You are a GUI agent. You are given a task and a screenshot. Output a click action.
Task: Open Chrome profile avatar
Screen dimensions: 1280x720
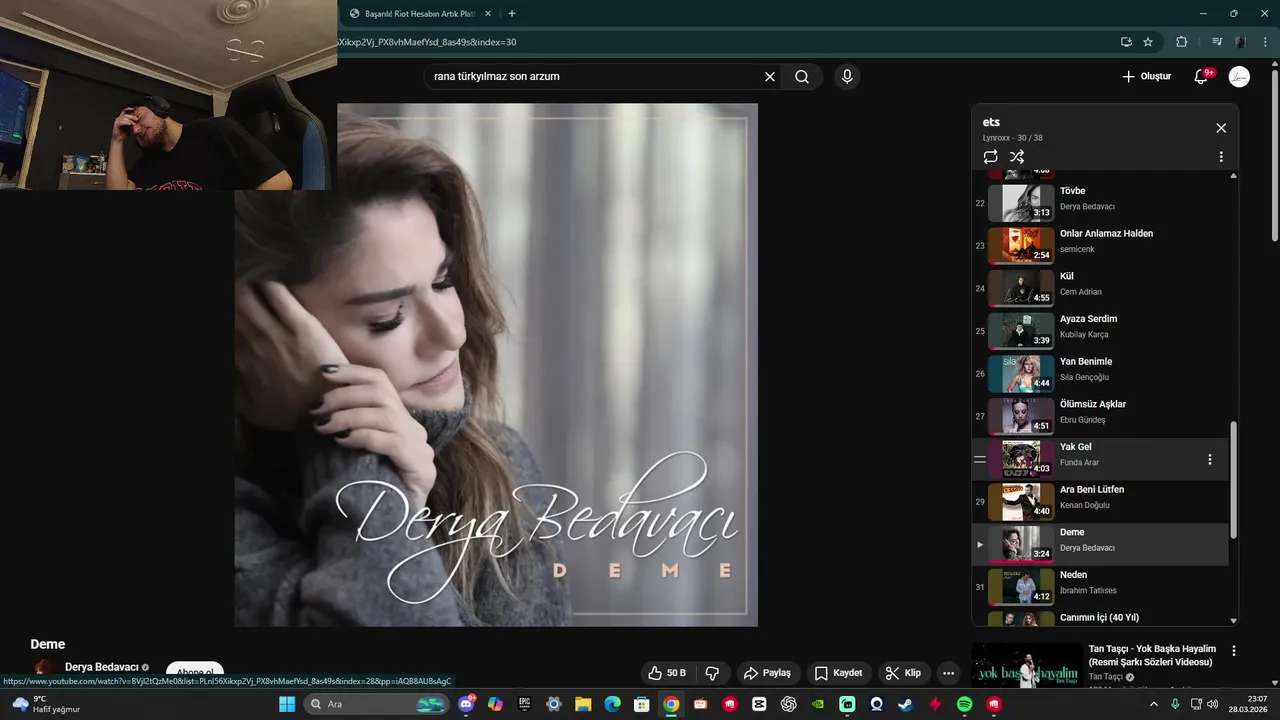(1240, 42)
